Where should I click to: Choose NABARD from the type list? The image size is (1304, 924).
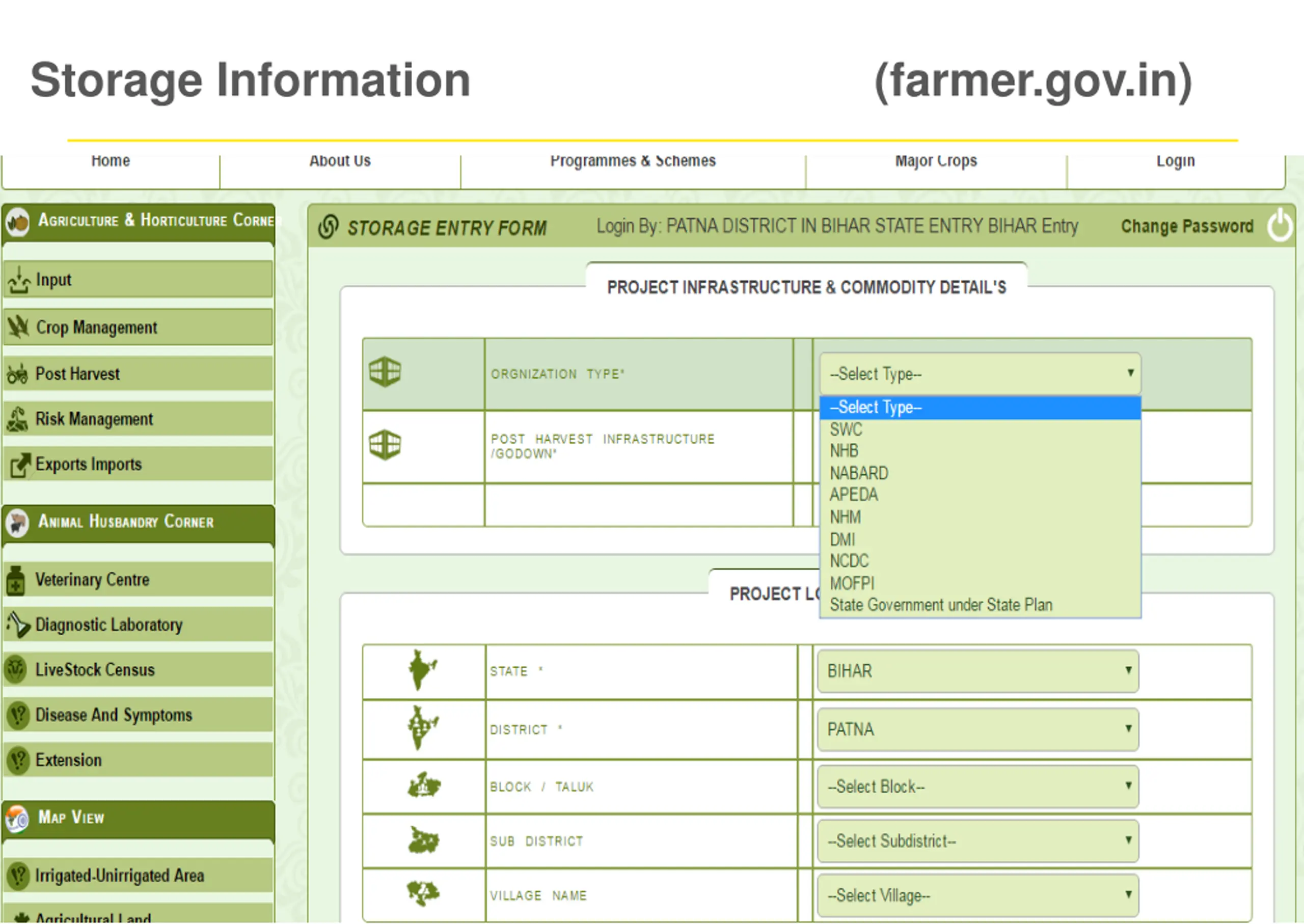858,473
